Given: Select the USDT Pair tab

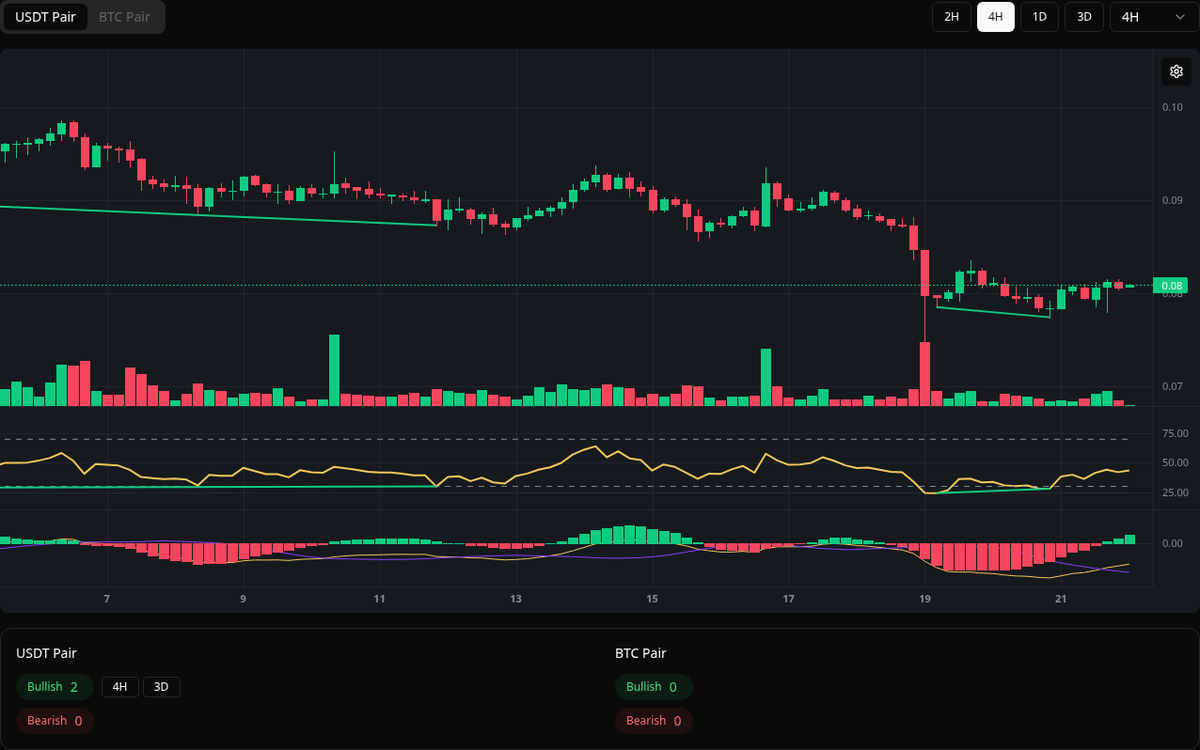Looking at the screenshot, I should click(x=45, y=17).
